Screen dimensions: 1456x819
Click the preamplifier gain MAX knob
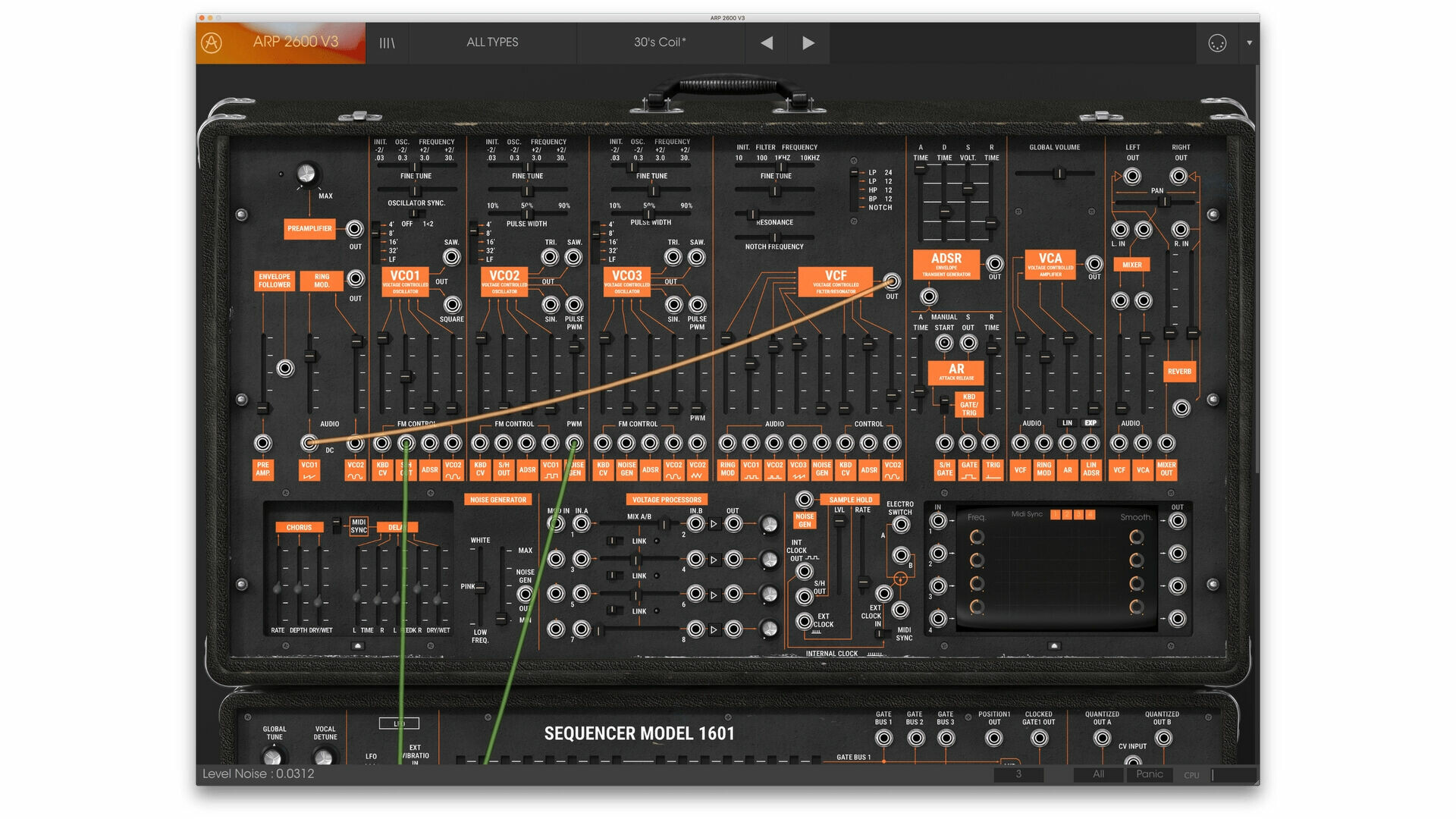pyautogui.click(x=306, y=174)
